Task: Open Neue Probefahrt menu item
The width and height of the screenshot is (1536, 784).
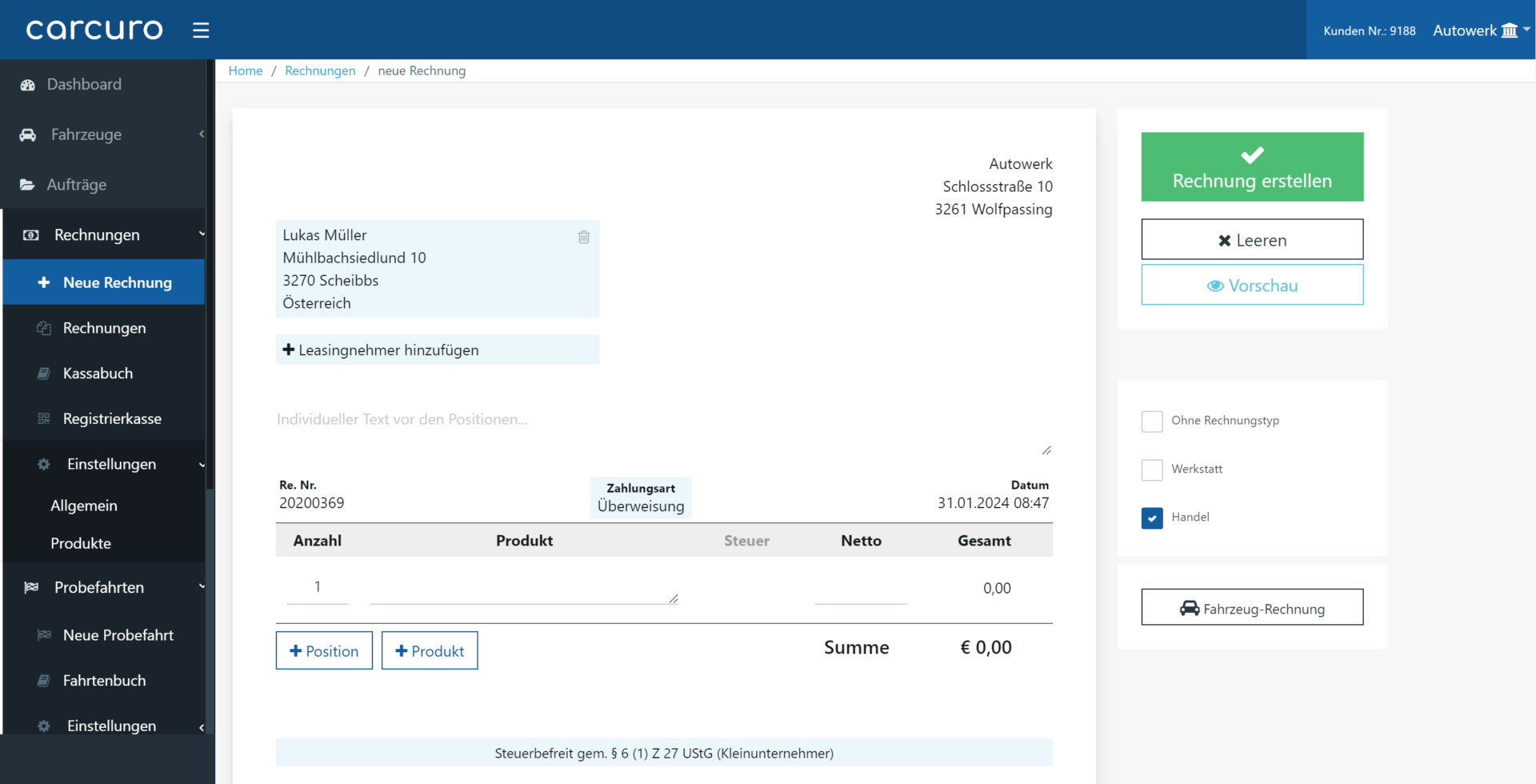Action: [104, 635]
